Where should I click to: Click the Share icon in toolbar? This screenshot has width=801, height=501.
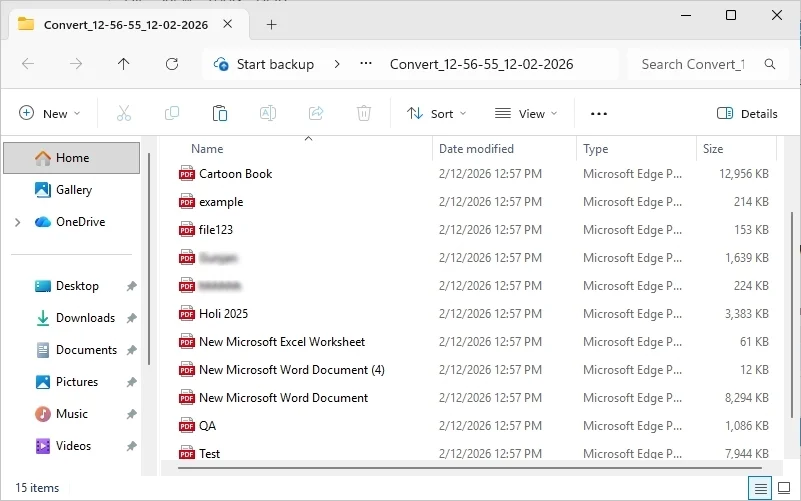[x=316, y=113]
